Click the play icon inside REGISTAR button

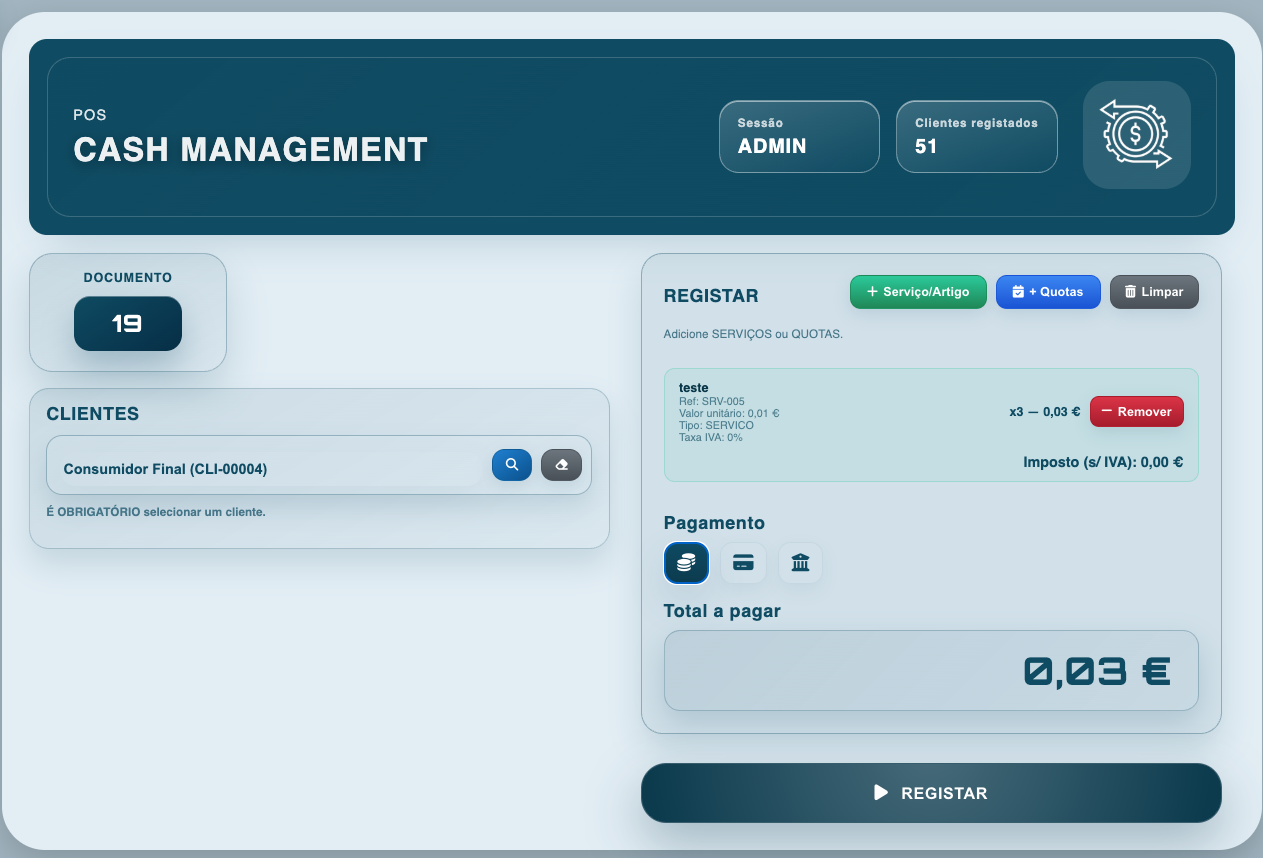[x=879, y=792]
